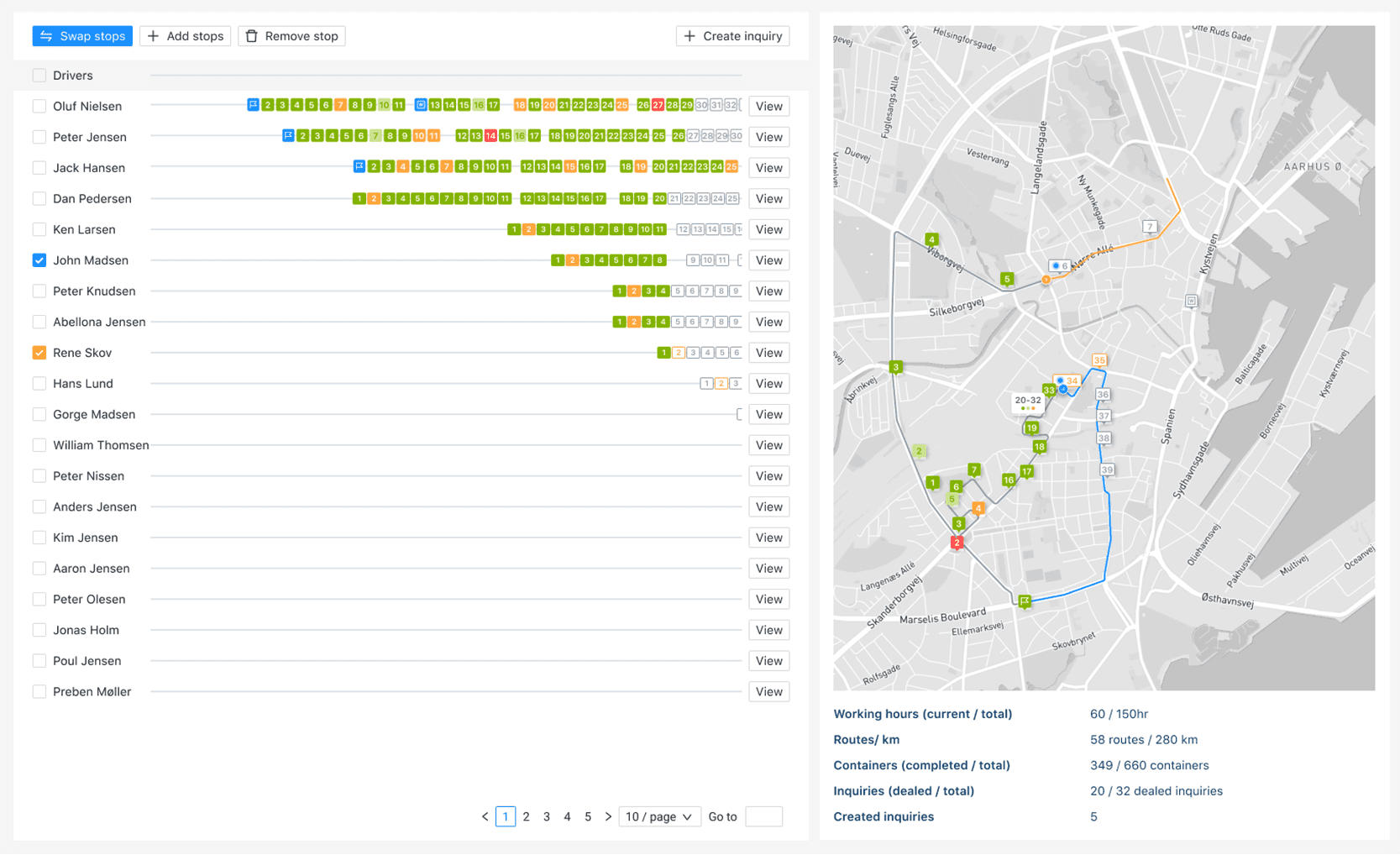The image size is (1400, 855).
Task: View John Madsen's route
Action: (768, 260)
